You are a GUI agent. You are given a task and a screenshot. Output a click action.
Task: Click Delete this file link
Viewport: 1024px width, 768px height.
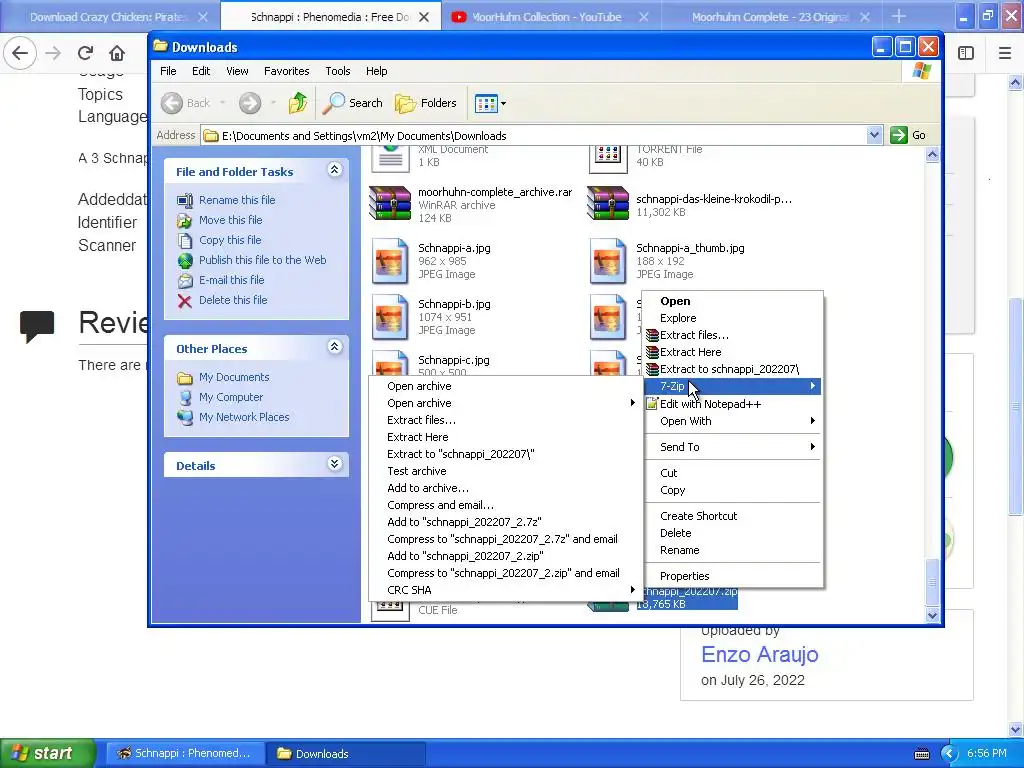(233, 300)
